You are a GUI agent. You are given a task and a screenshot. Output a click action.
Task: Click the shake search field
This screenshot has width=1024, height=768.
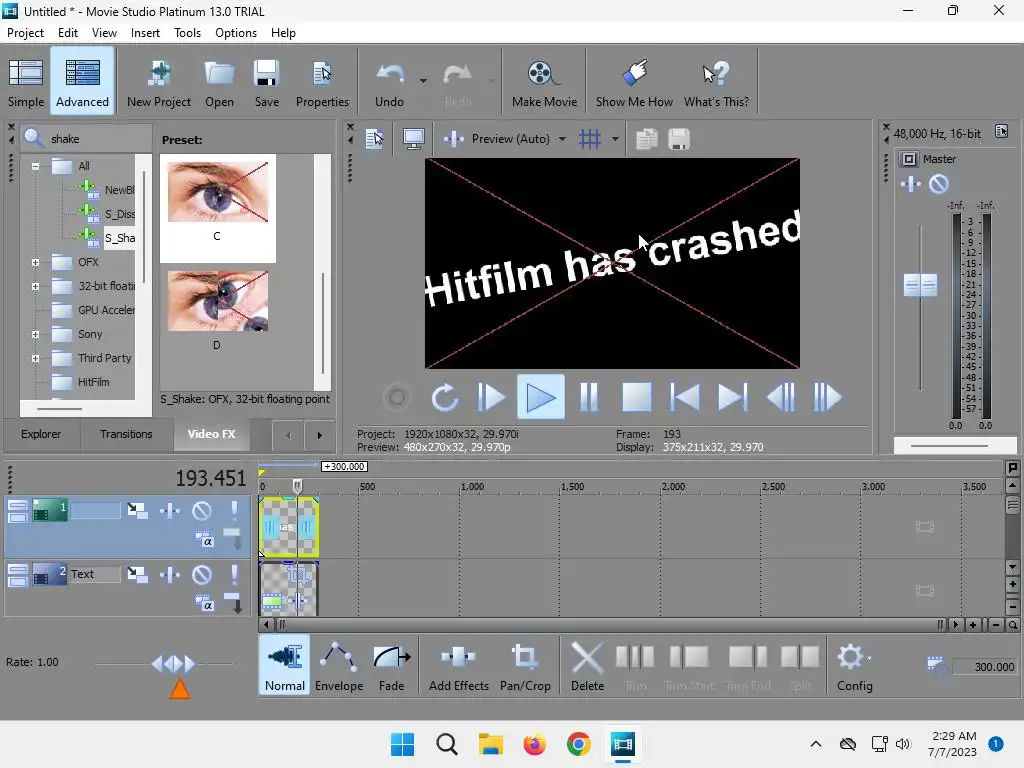pyautogui.click(x=86, y=138)
